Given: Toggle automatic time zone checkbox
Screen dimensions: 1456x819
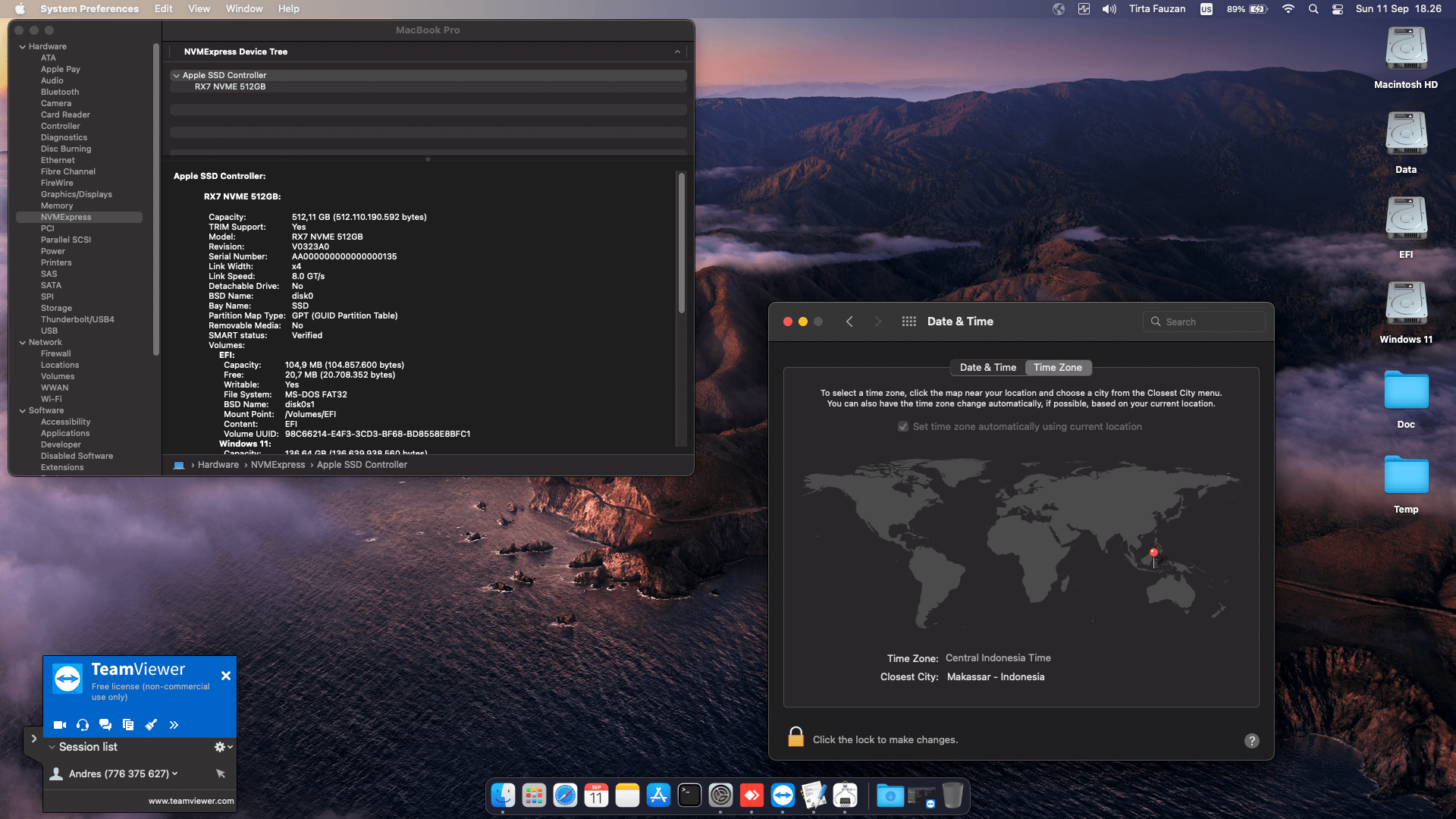Looking at the screenshot, I should [x=903, y=427].
